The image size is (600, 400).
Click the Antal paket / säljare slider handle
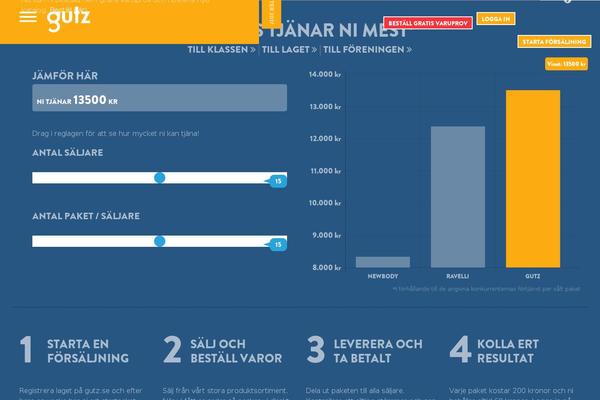[160, 241]
